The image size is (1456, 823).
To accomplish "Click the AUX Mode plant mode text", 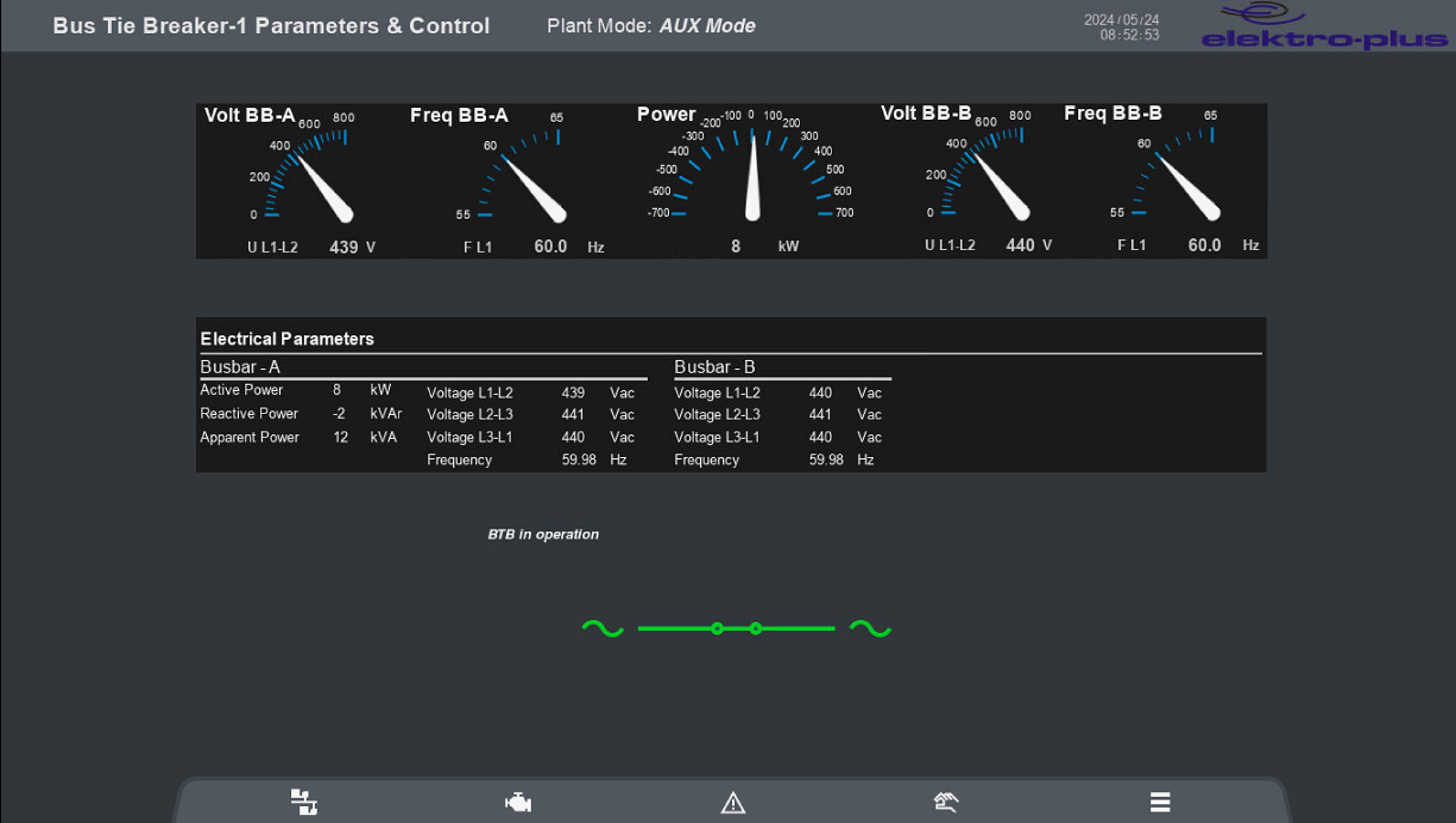I will [x=707, y=26].
